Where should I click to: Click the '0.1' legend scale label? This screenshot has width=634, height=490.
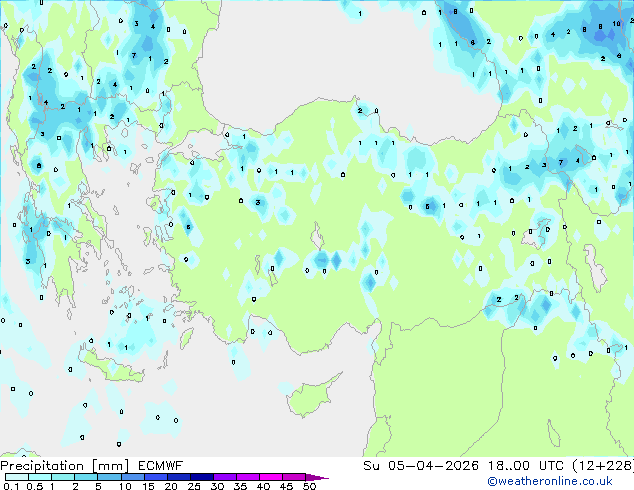click(x=11, y=486)
